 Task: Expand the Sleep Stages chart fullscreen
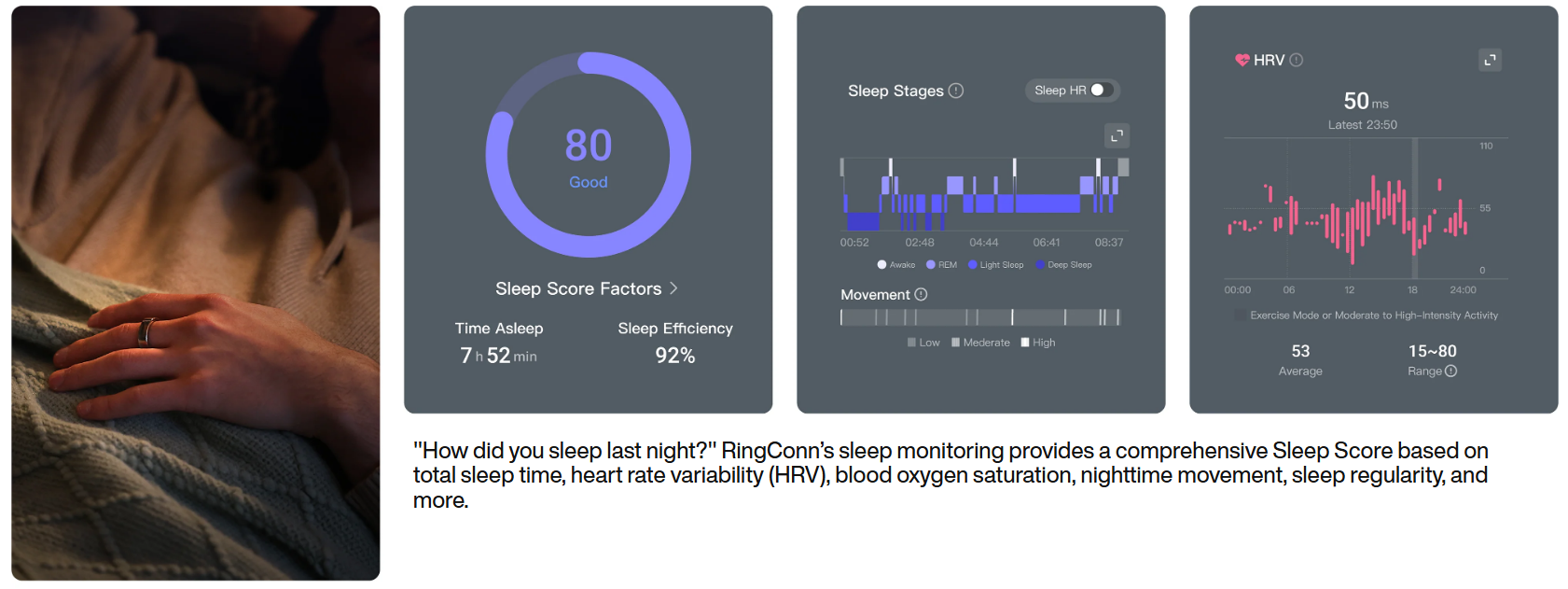1117,136
